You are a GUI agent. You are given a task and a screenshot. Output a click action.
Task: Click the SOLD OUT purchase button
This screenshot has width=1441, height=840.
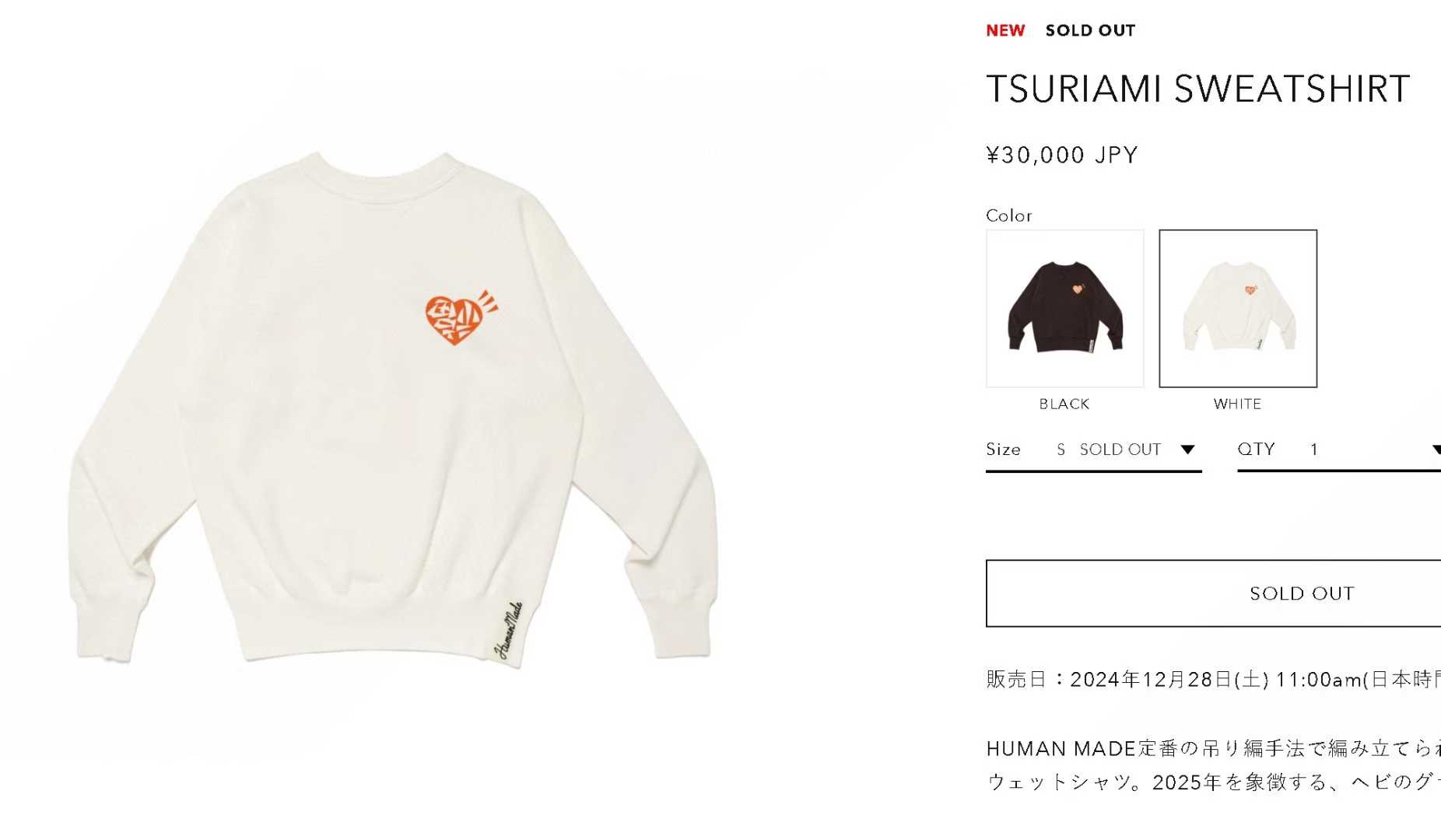[x=1214, y=593]
